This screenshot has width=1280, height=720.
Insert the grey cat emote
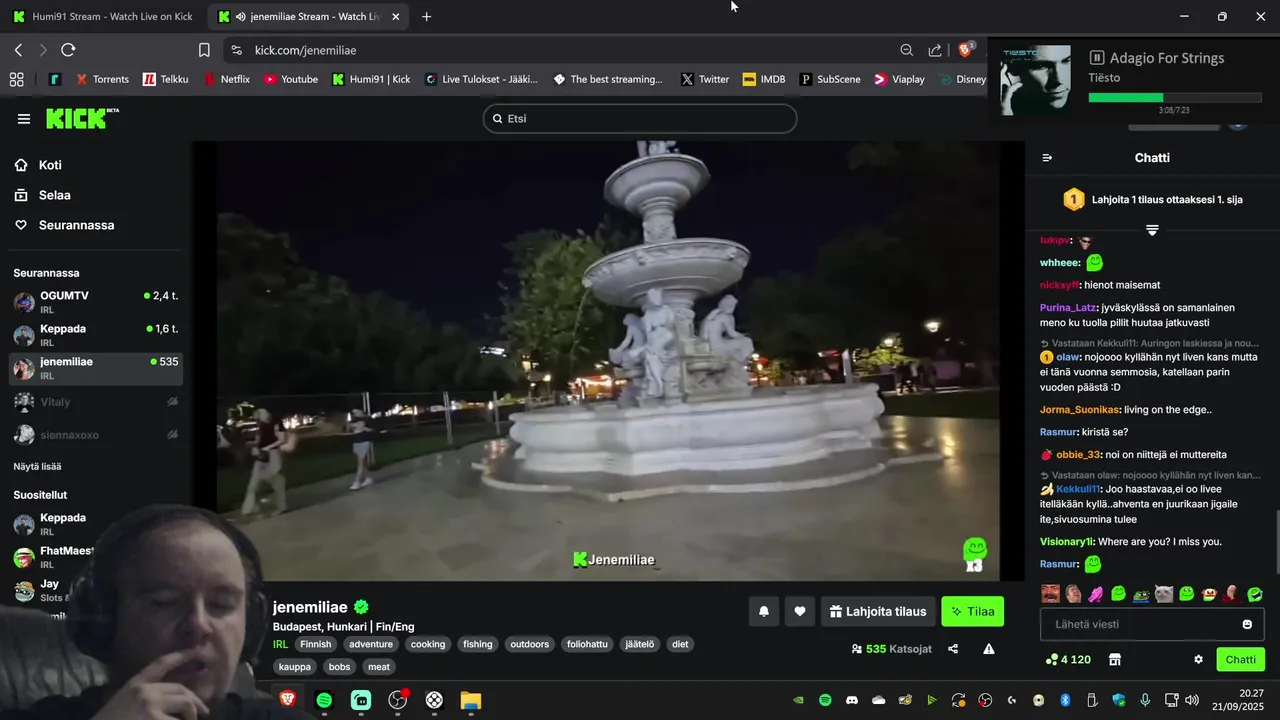coord(1164,594)
